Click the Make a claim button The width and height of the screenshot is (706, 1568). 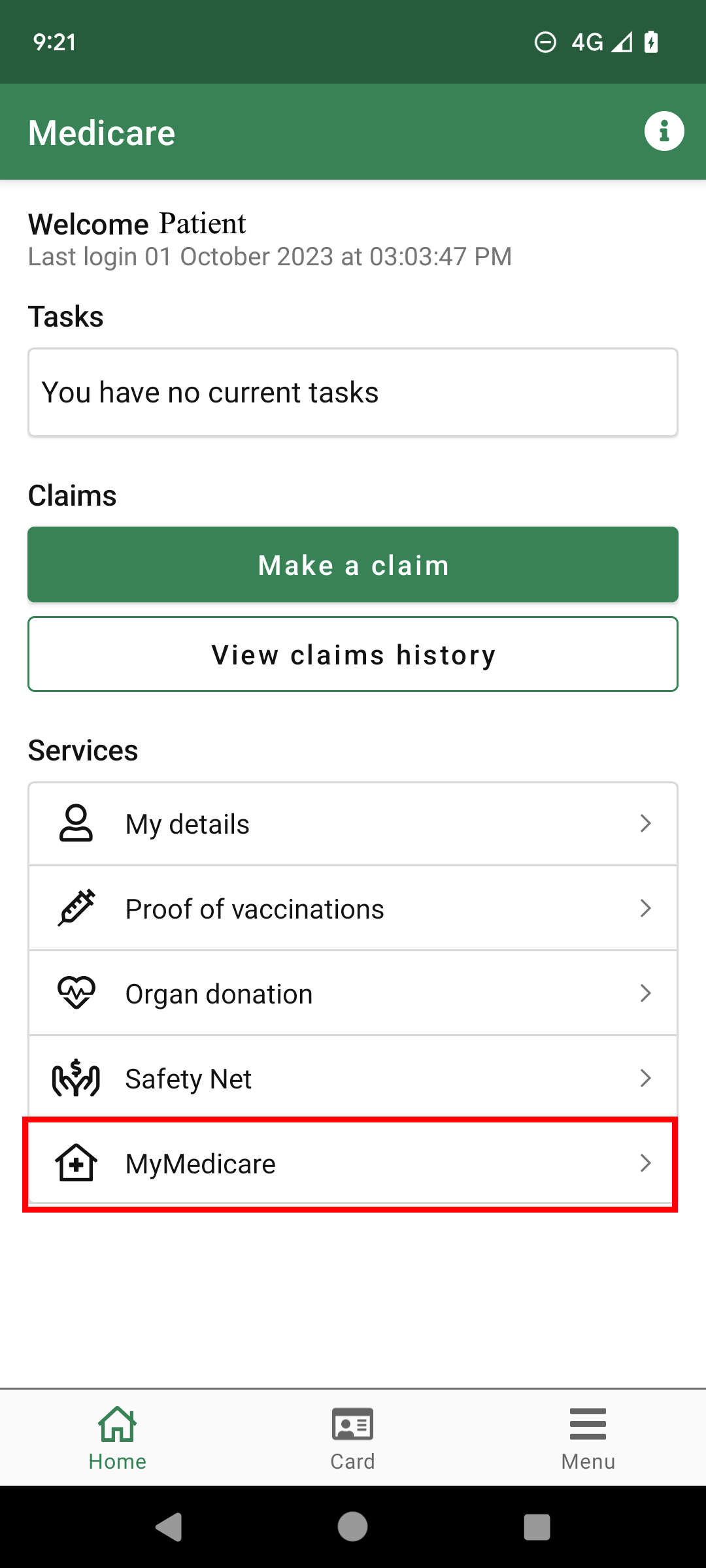click(x=353, y=564)
